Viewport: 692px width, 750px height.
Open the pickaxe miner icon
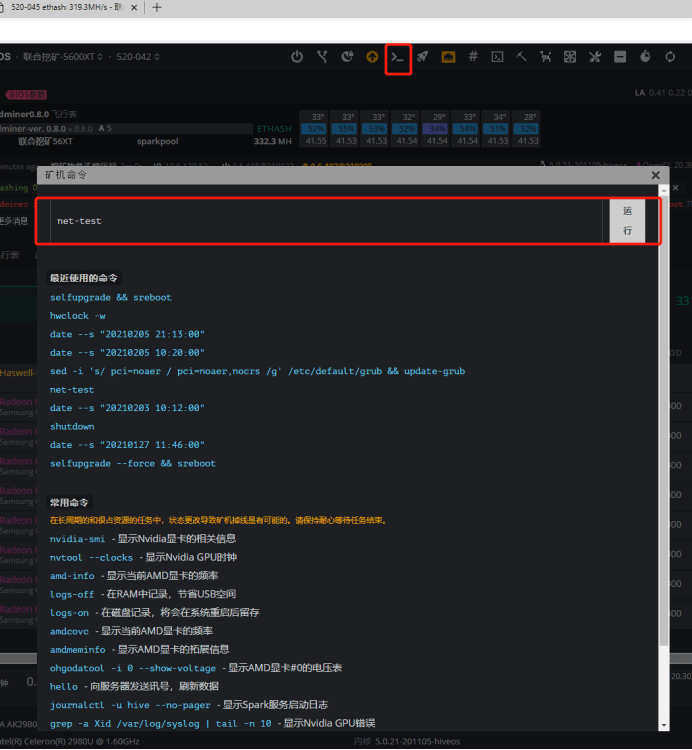521,57
